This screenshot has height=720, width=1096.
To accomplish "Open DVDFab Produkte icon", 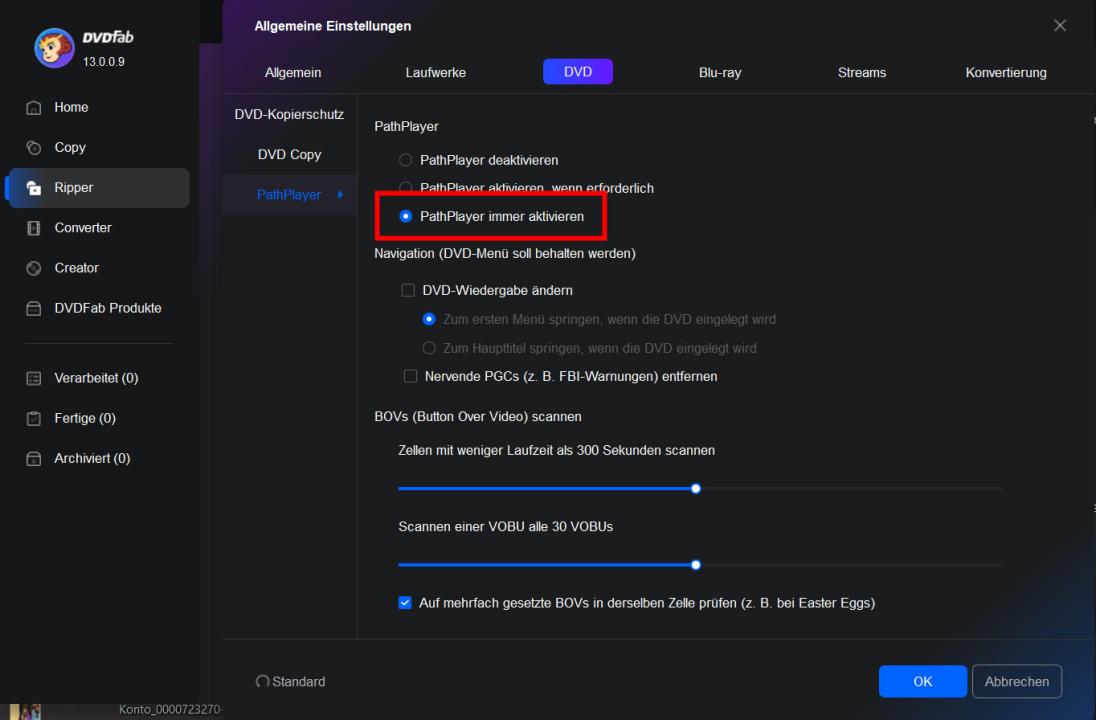I will 34,308.
